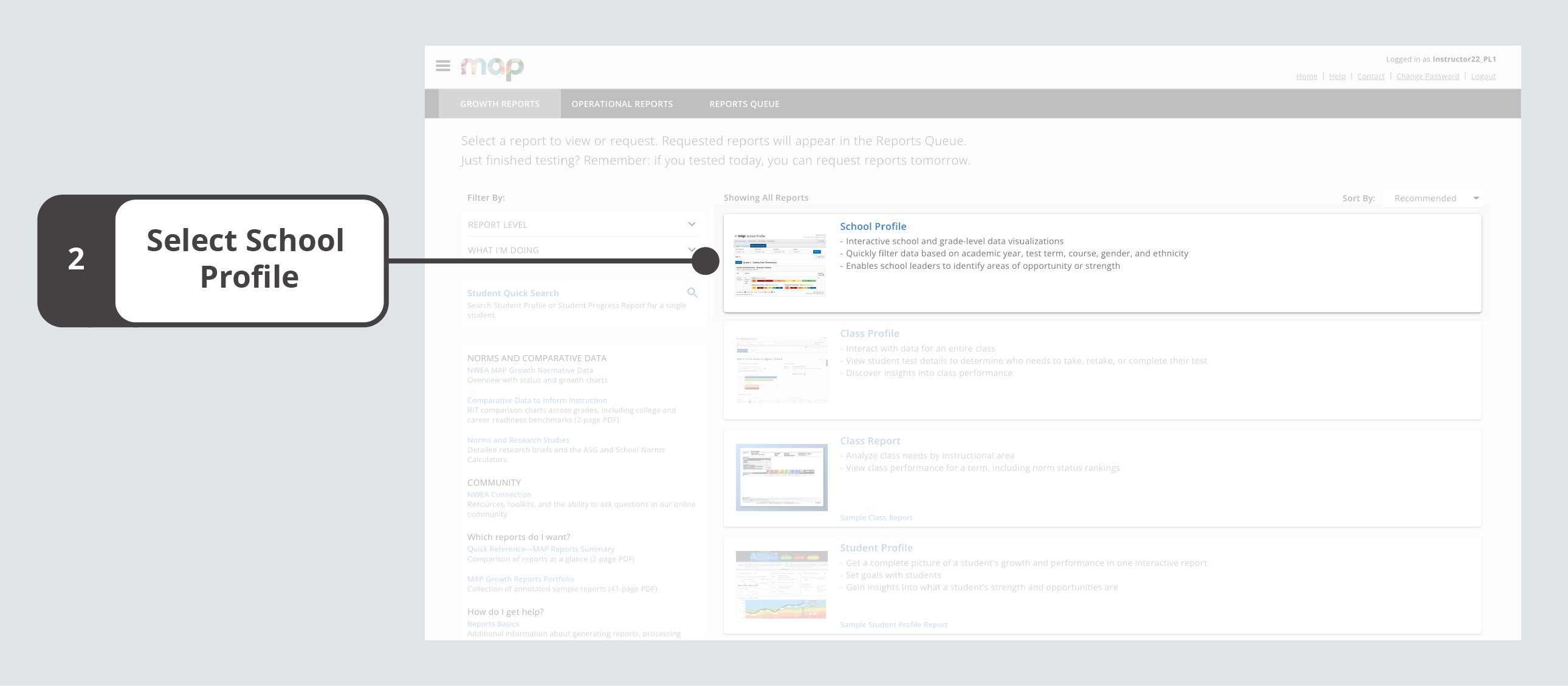1568x686 pixels.
Task: Switch to the Reports Queue tab
Action: coord(744,104)
